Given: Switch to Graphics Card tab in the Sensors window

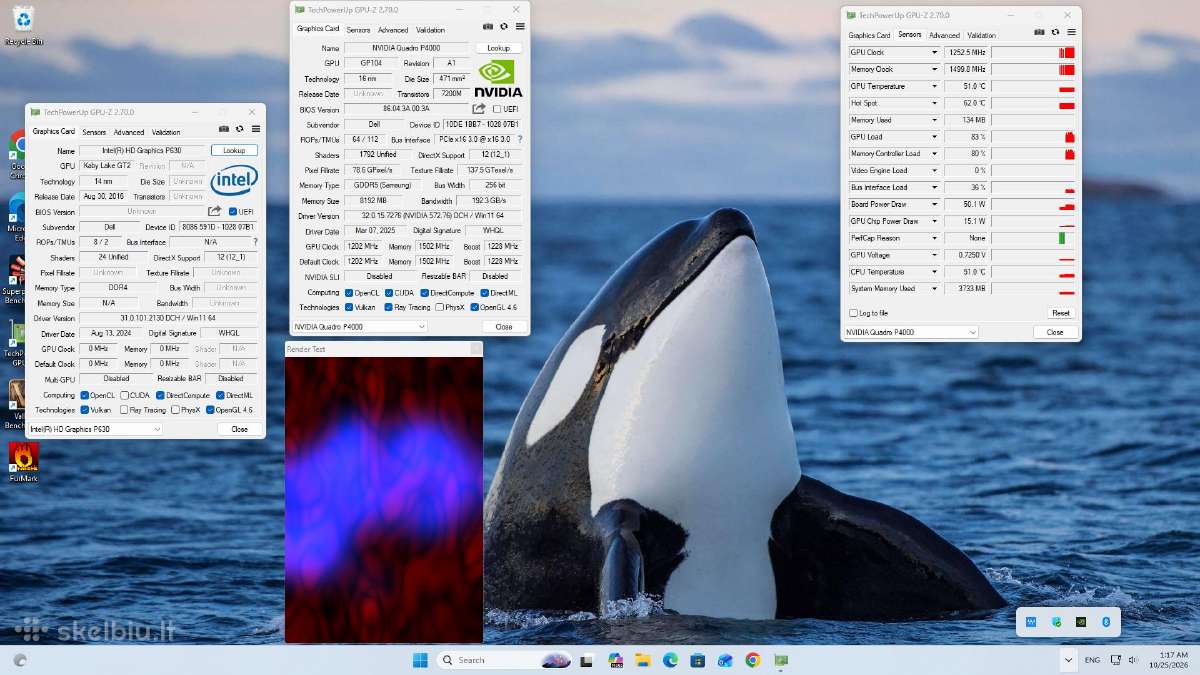Looking at the screenshot, I should [x=869, y=35].
